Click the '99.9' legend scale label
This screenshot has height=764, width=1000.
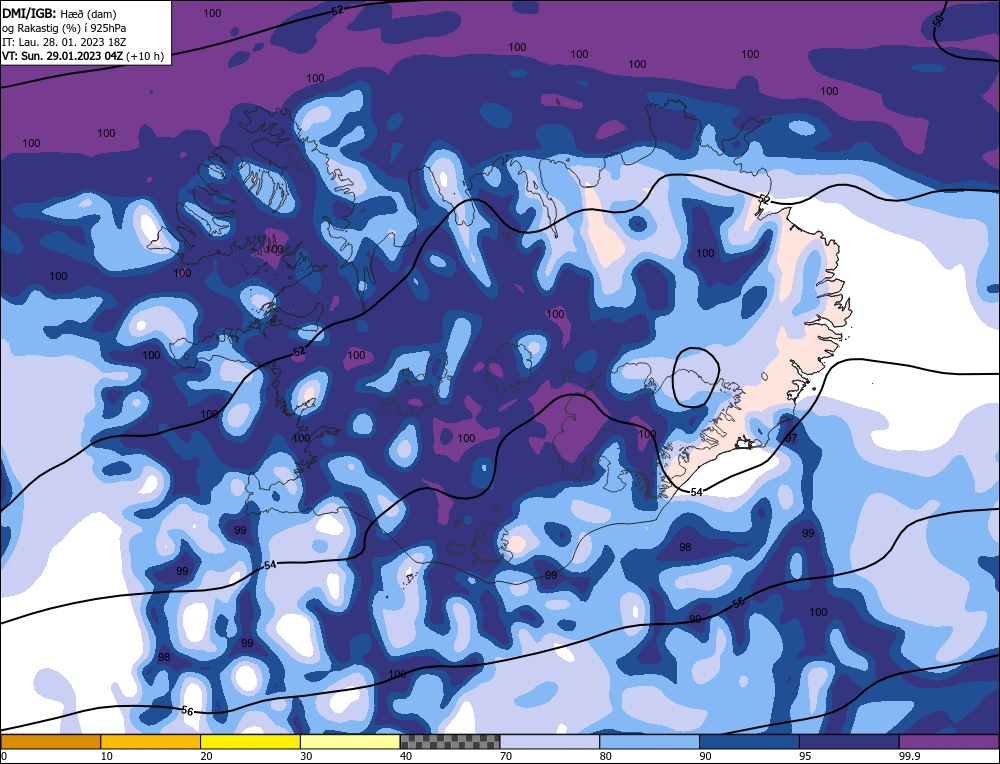coord(908,756)
